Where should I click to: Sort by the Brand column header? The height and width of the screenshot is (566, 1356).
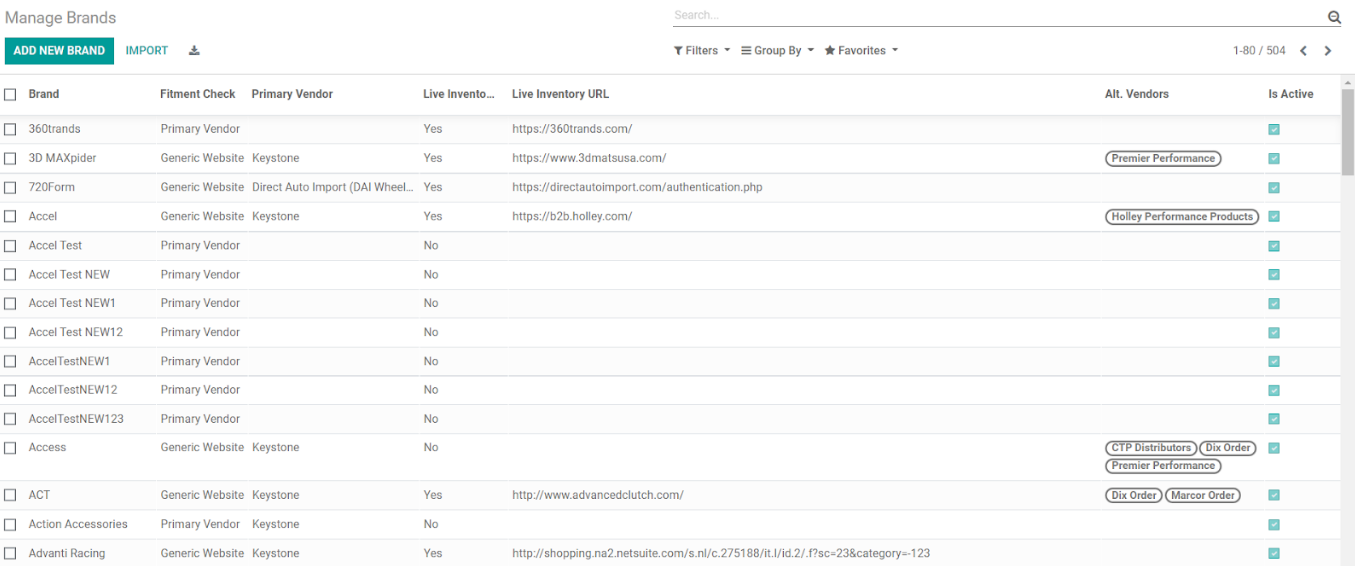44,94
